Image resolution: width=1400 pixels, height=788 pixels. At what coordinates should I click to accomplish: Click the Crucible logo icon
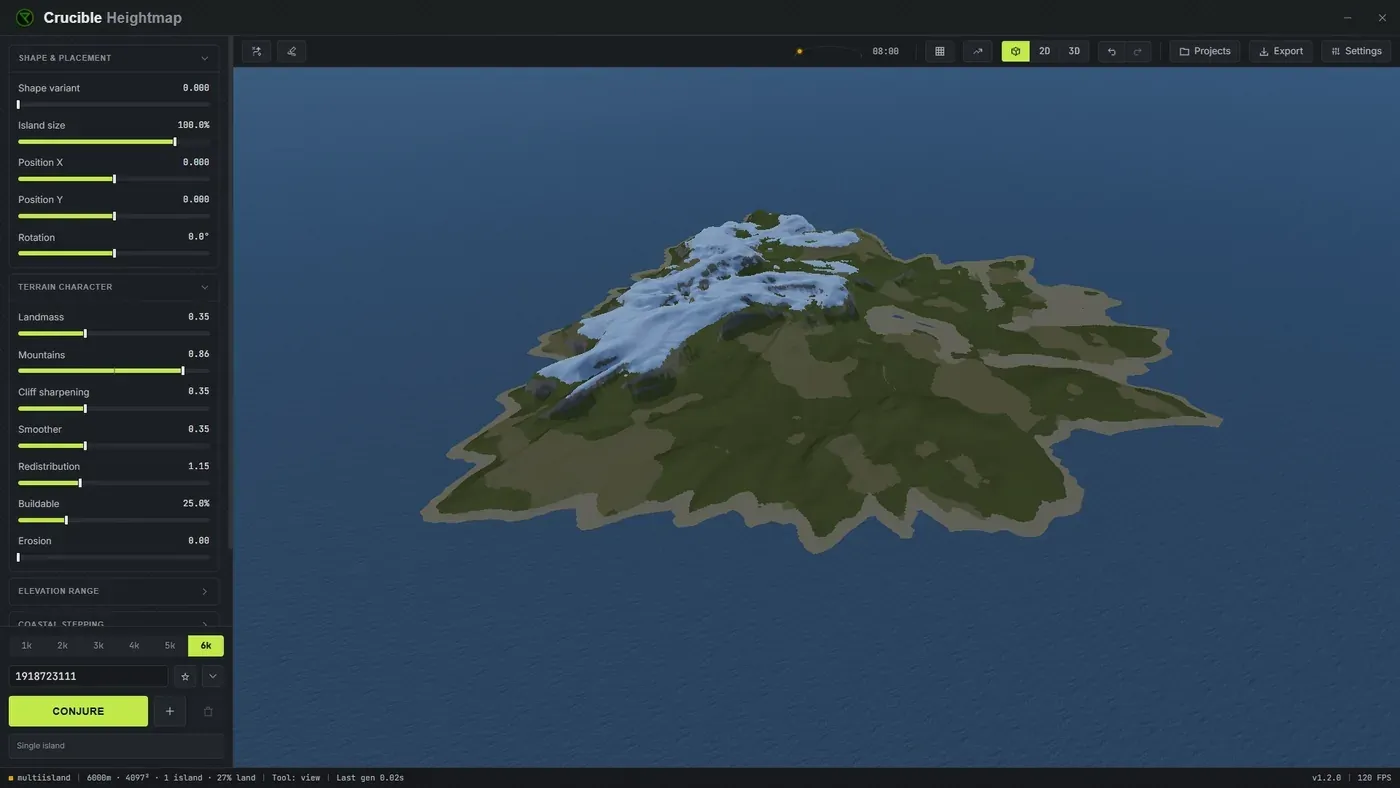24,18
